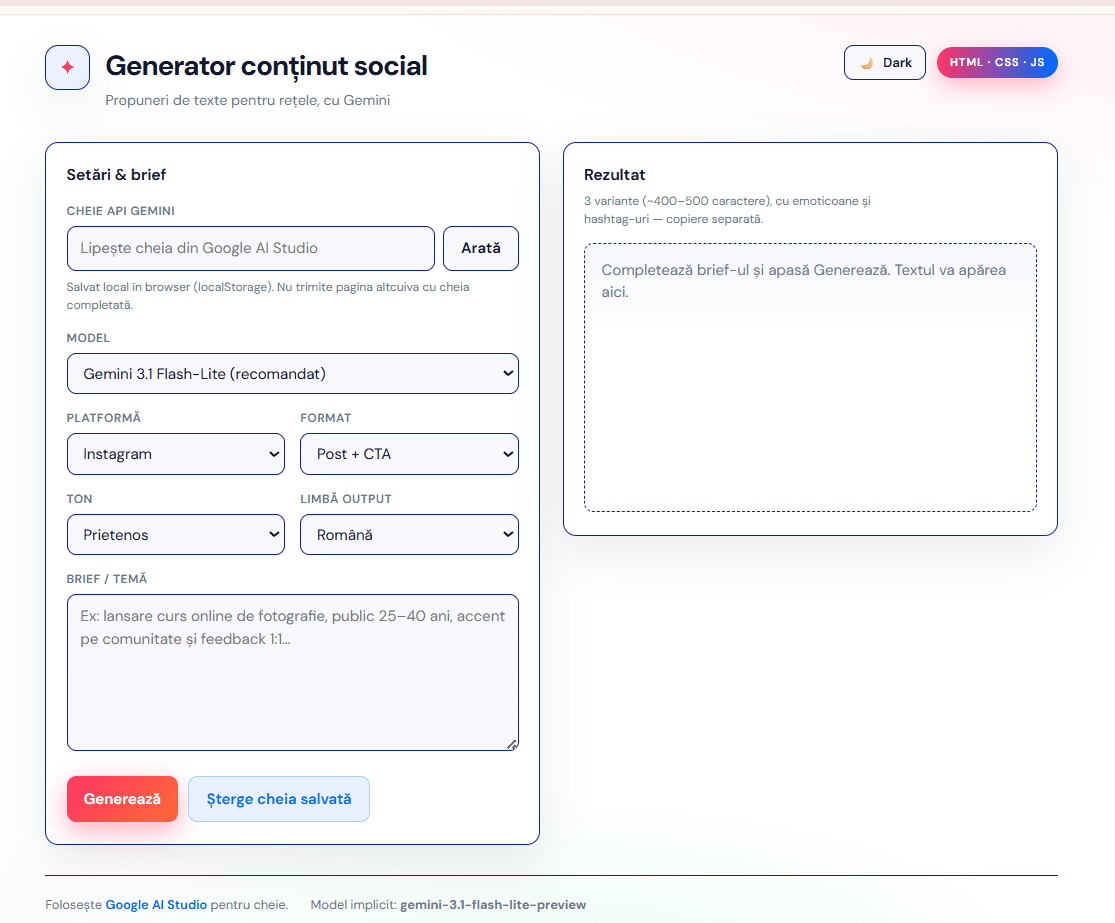Screen dimensions: 1115x923
Task: Click the sparkle logo icon
Action: coord(67,68)
